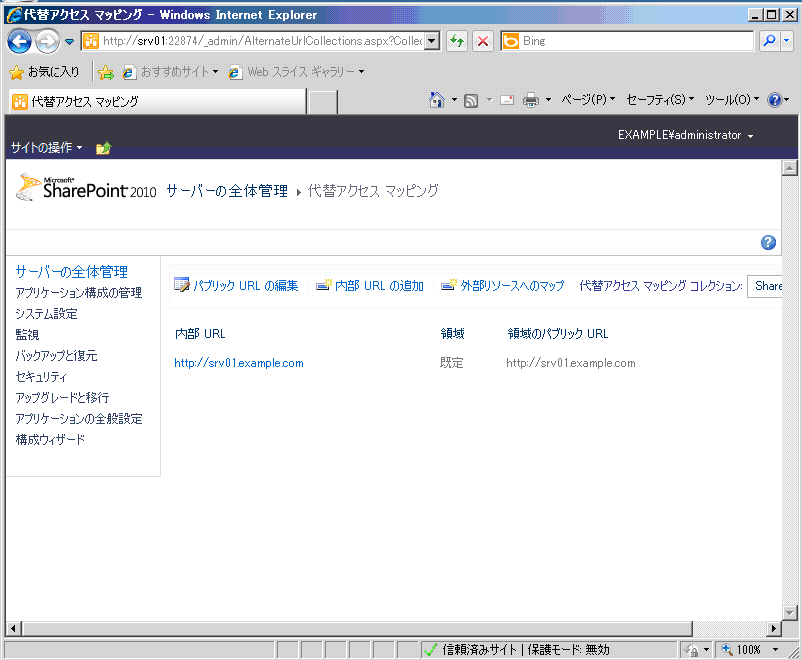
Task: Click the vertical scrollbar up arrow
Action: click(x=790, y=168)
